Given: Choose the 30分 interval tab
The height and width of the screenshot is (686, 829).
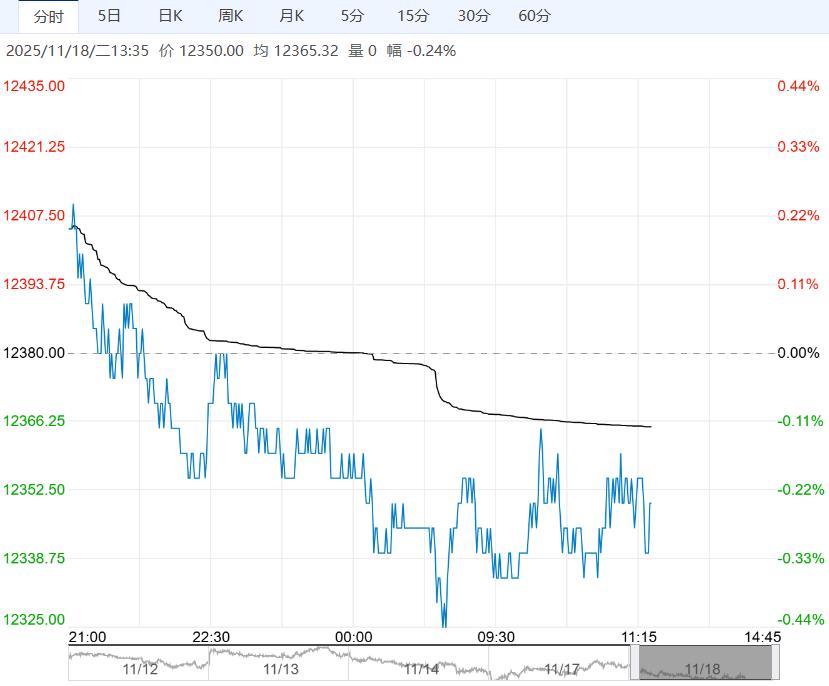Looking at the screenshot, I should [474, 16].
